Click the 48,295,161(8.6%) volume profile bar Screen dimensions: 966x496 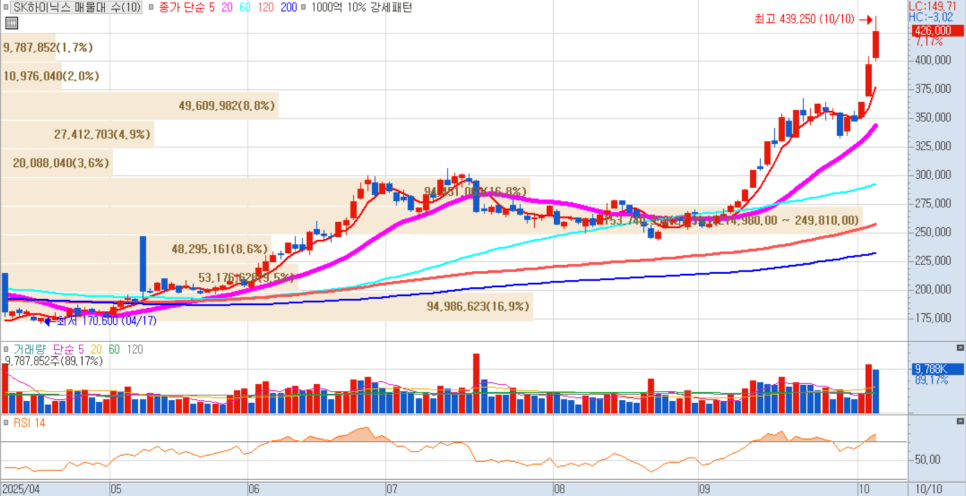136,249
